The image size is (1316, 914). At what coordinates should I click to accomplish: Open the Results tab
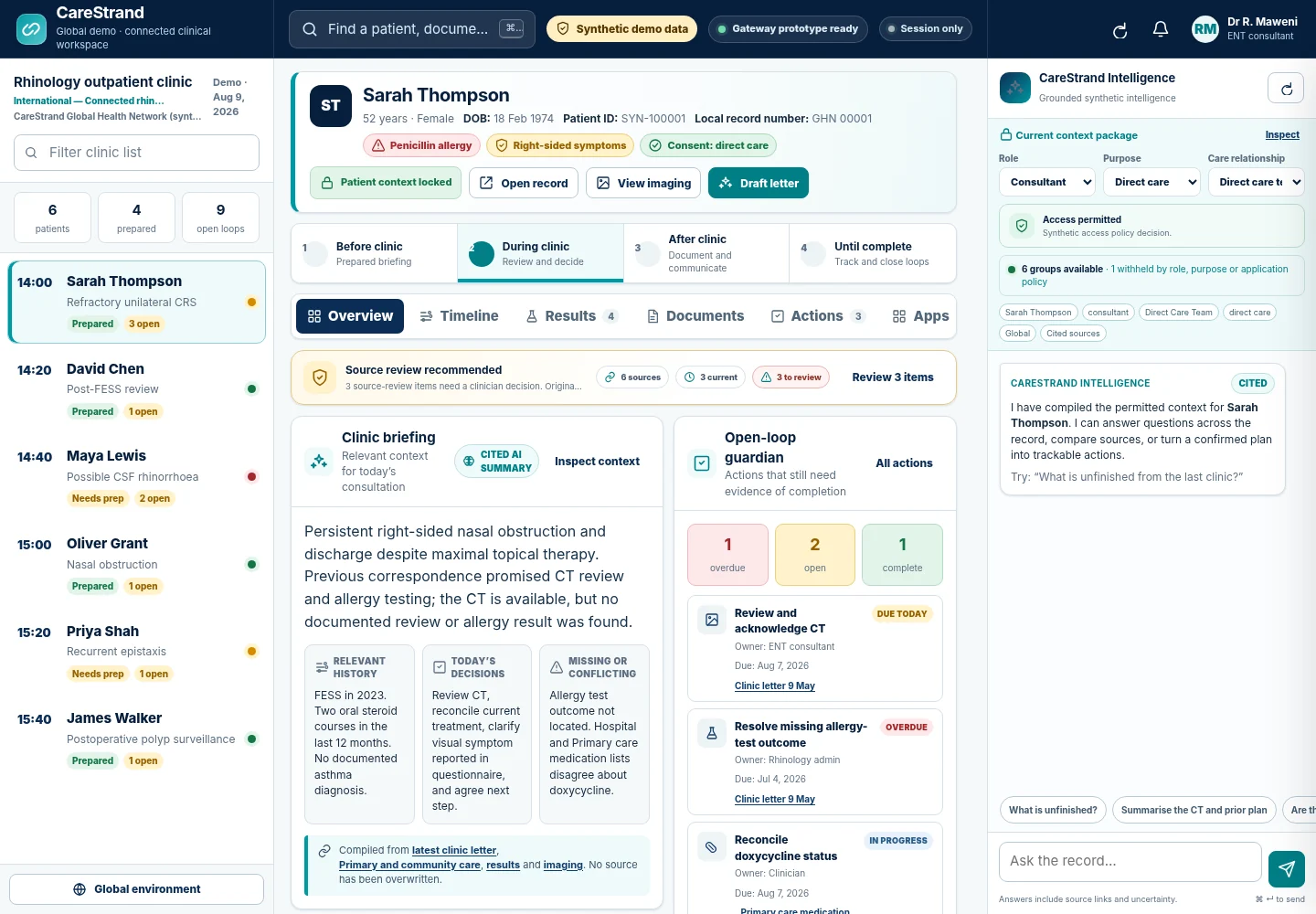pyautogui.click(x=572, y=316)
